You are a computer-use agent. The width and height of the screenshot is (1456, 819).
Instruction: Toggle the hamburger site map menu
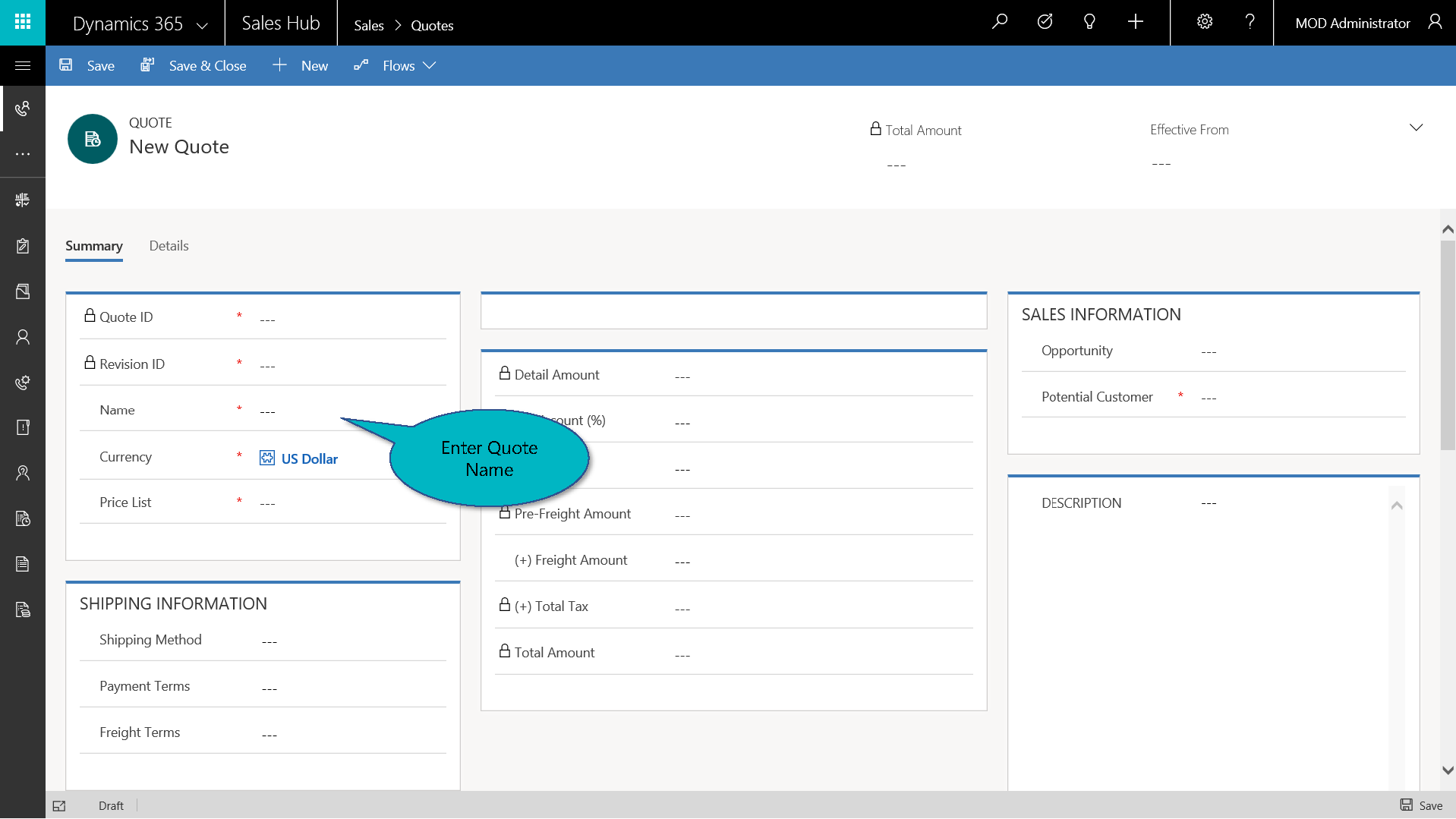[23, 66]
